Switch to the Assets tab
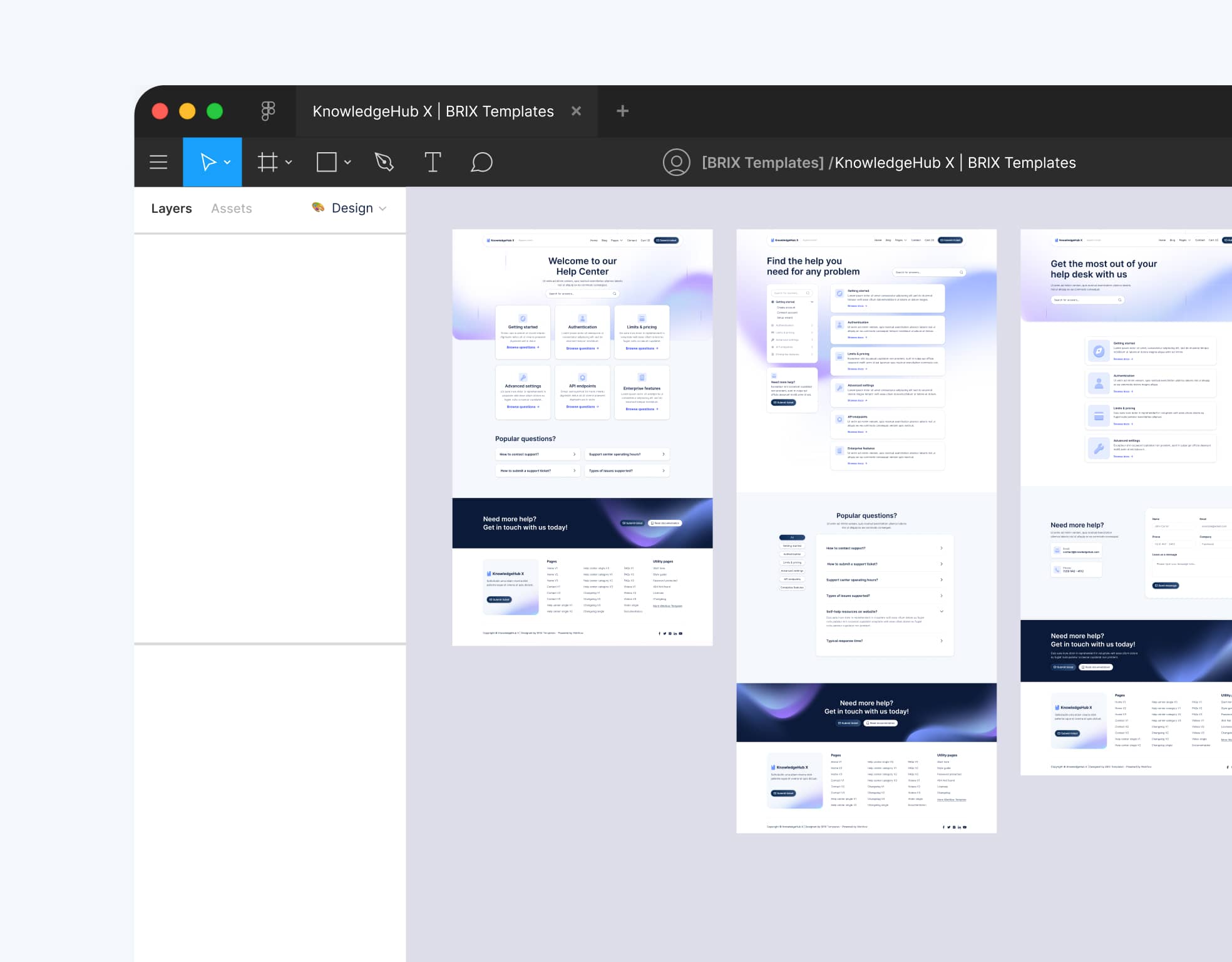 pos(231,208)
